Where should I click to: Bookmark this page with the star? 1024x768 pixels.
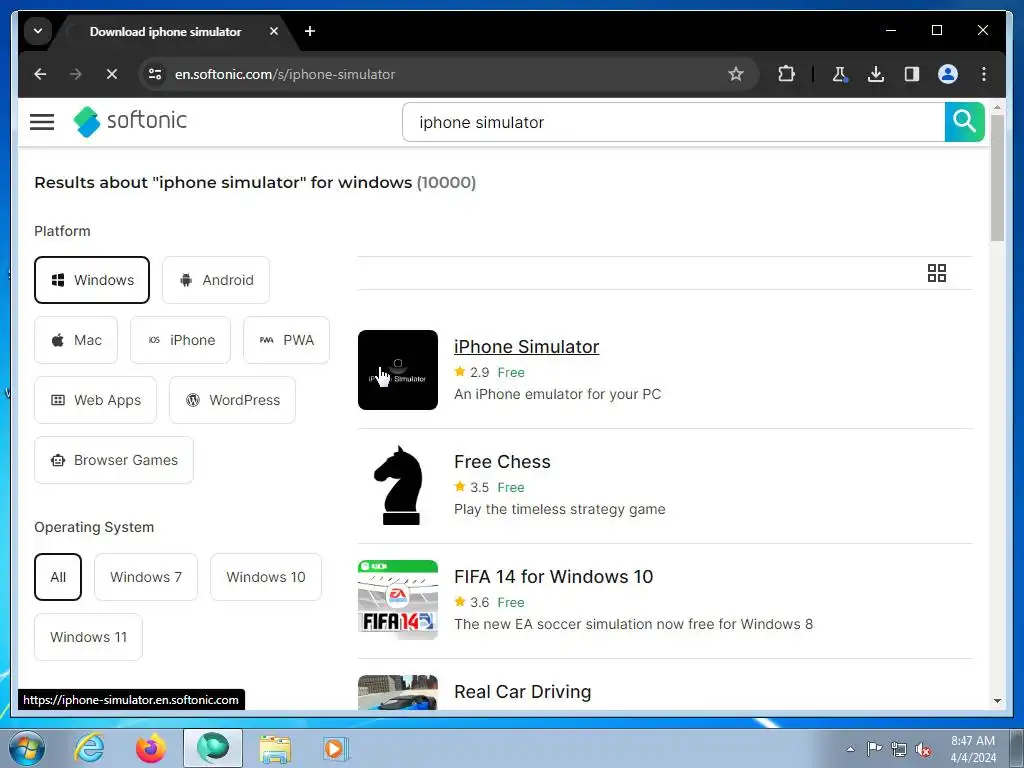[x=736, y=74]
